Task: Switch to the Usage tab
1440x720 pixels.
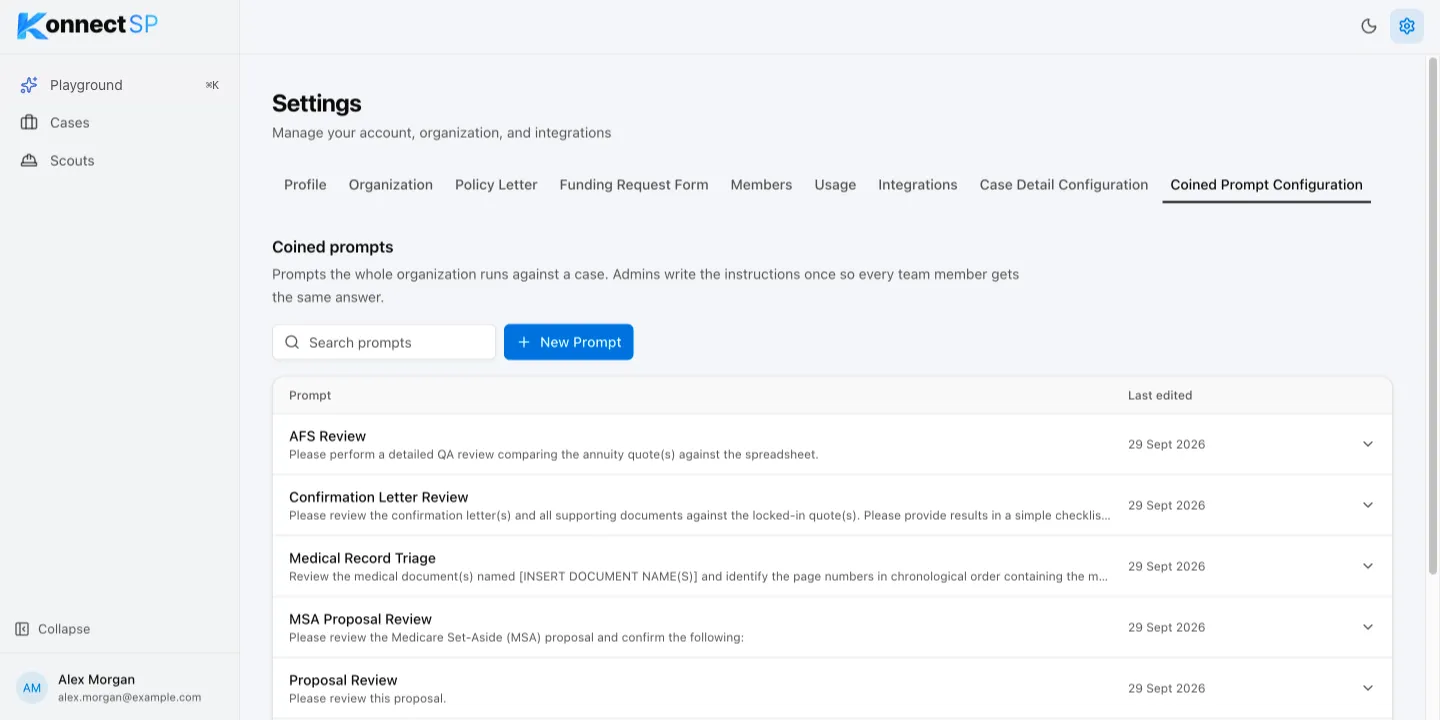Action: (x=835, y=185)
